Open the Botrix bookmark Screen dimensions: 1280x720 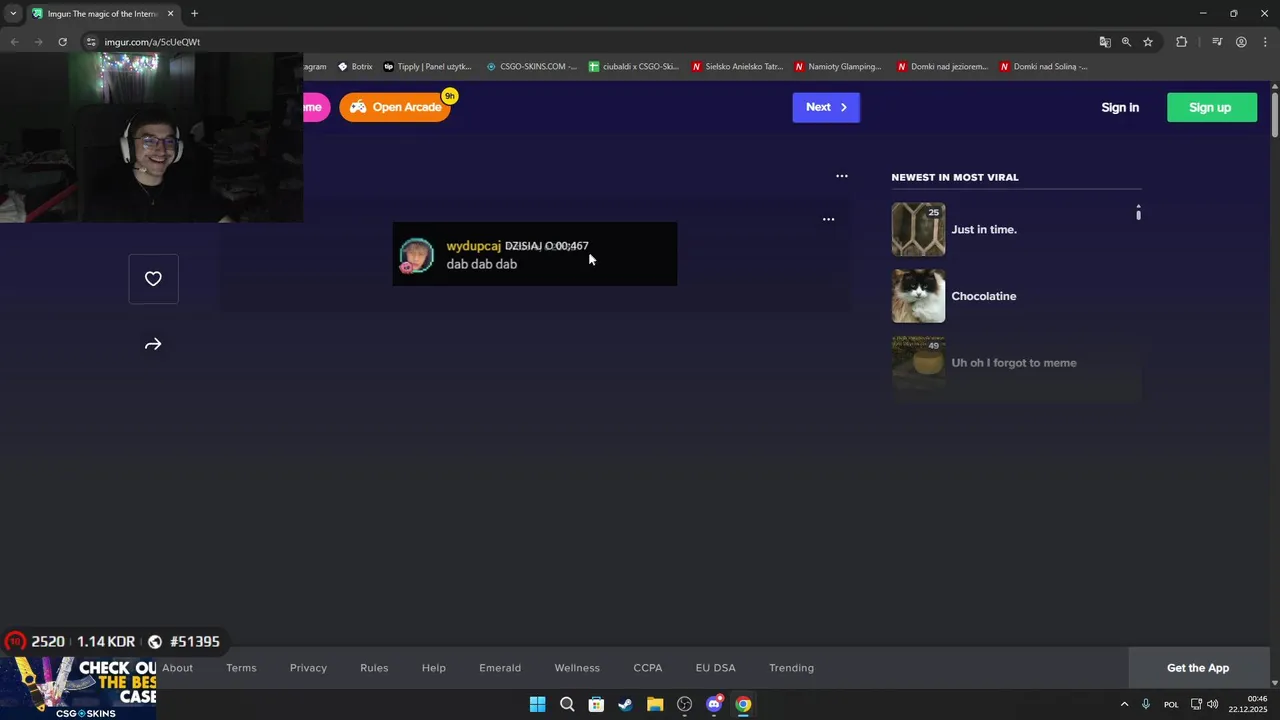pos(355,67)
